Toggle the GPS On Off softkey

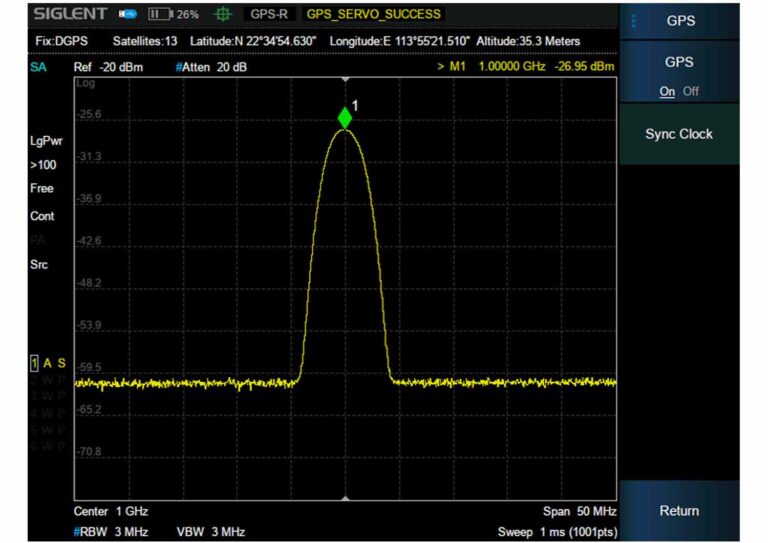[679, 72]
